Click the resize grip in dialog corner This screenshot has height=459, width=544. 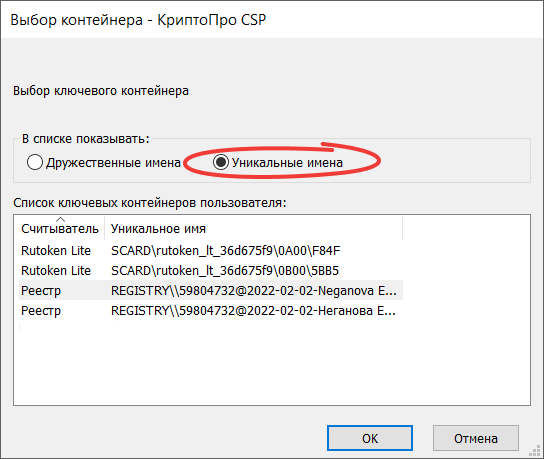[536, 451]
